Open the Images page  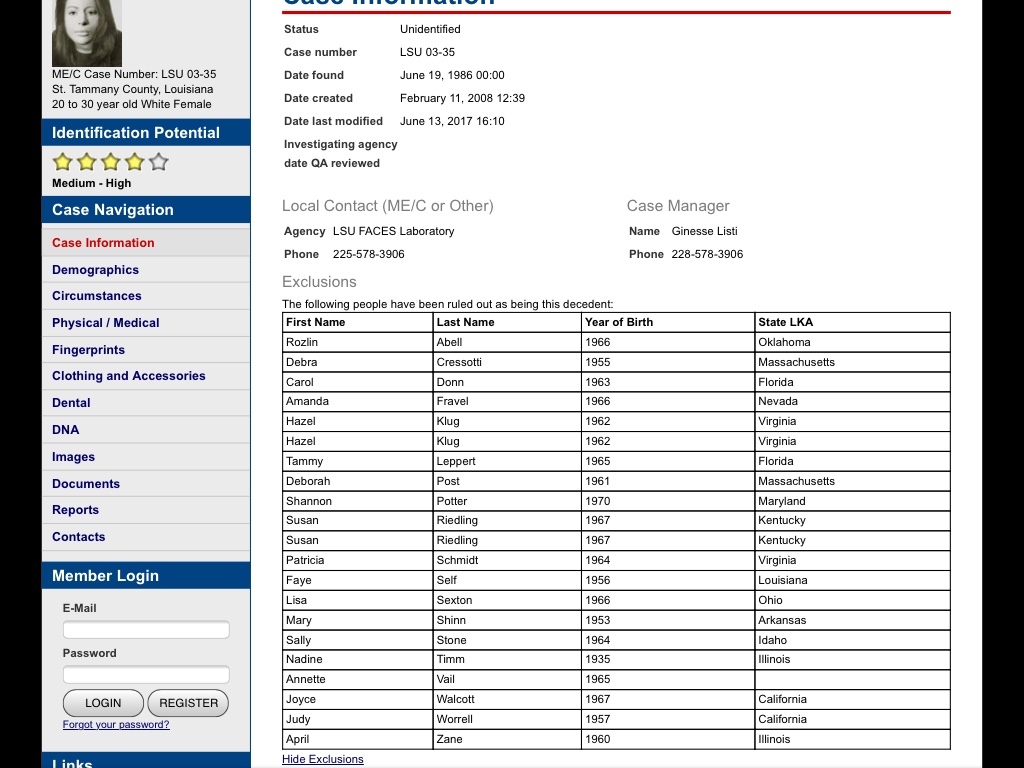tap(73, 457)
